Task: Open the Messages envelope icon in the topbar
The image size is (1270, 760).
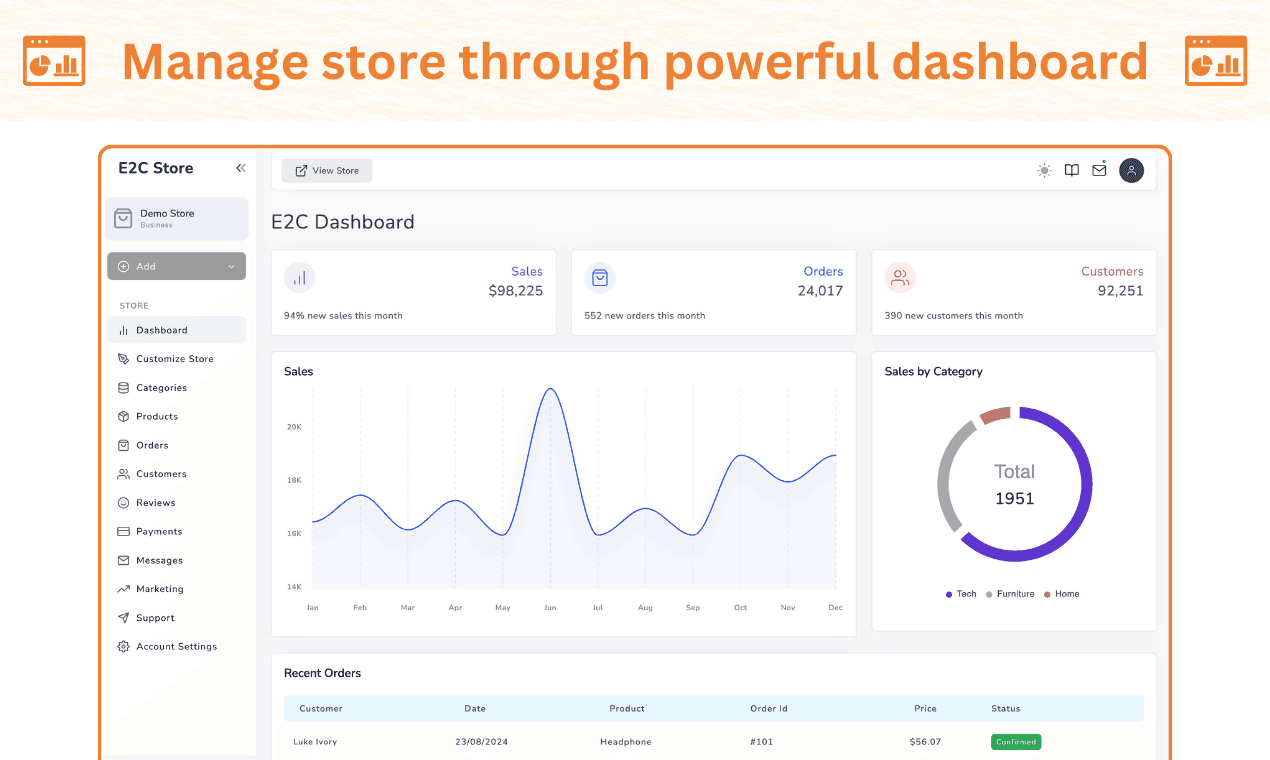Action: click(x=1099, y=170)
